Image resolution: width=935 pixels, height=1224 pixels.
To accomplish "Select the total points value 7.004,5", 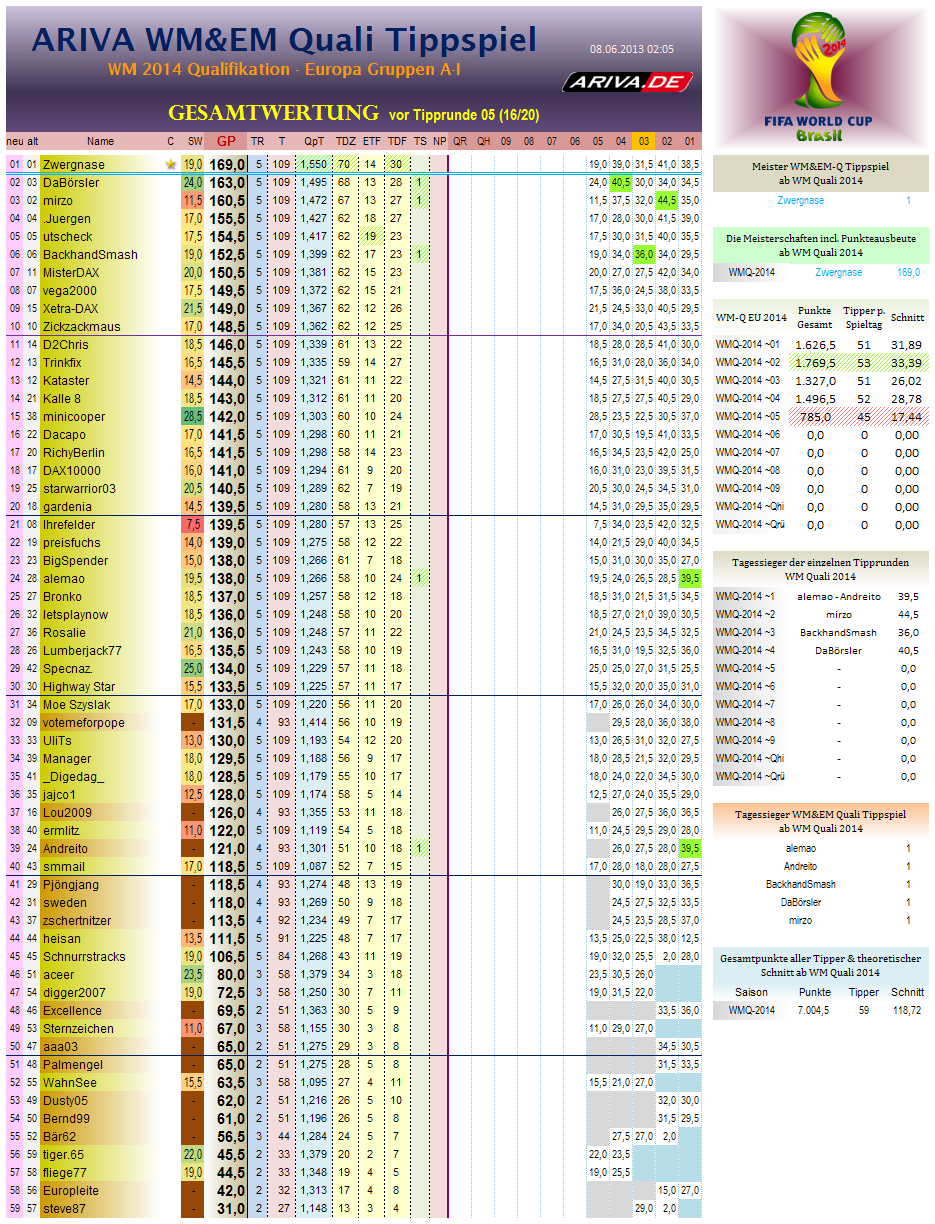I will coord(811,1011).
